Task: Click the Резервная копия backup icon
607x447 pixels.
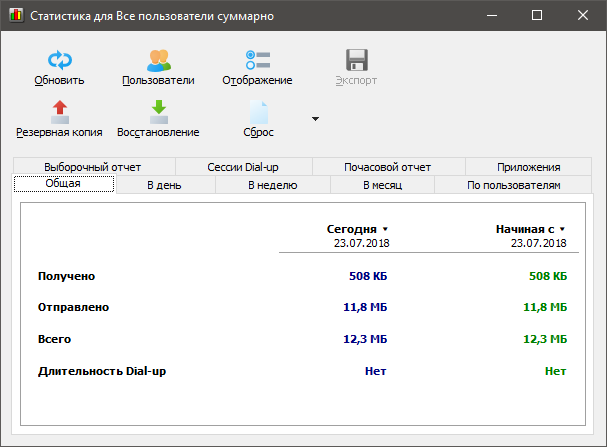Action: click(x=60, y=112)
